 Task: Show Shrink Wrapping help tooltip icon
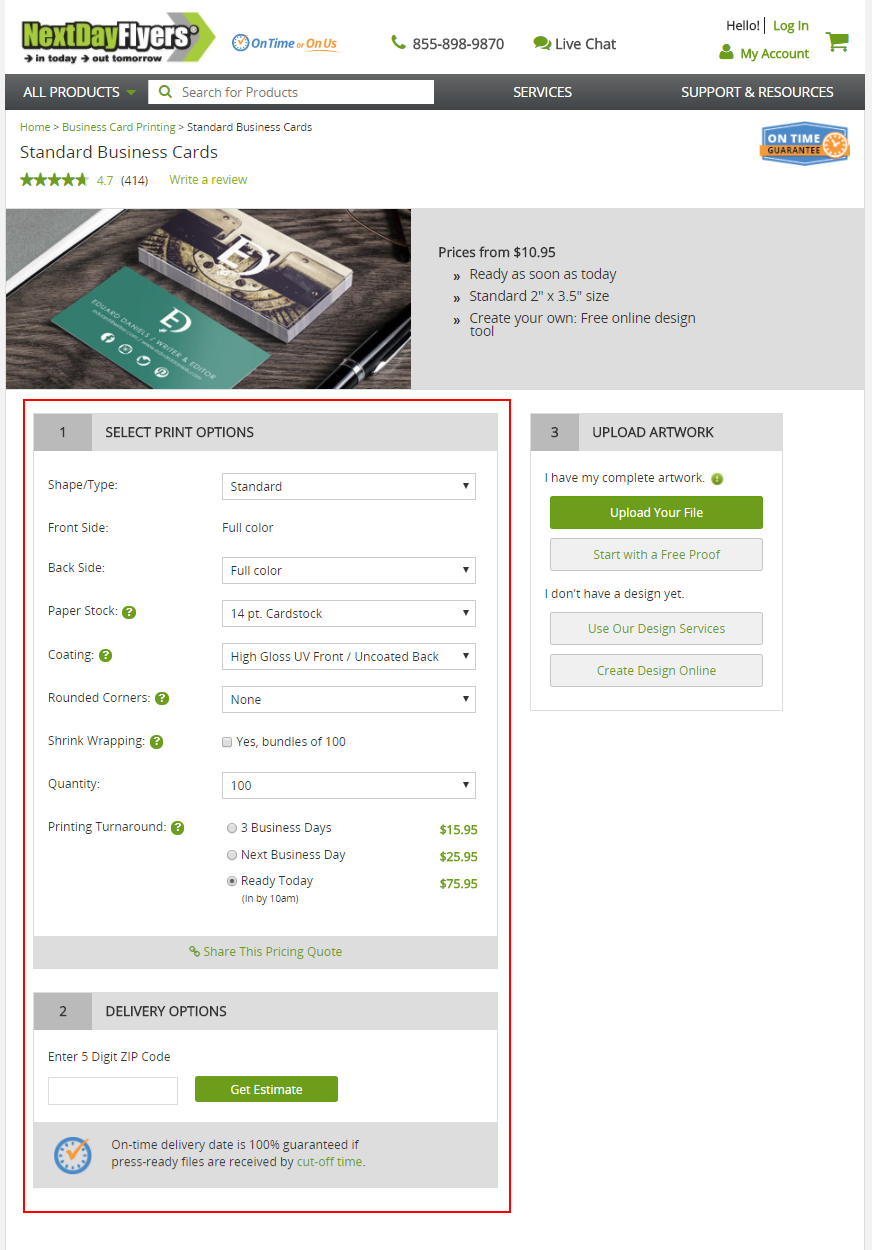pos(156,742)
